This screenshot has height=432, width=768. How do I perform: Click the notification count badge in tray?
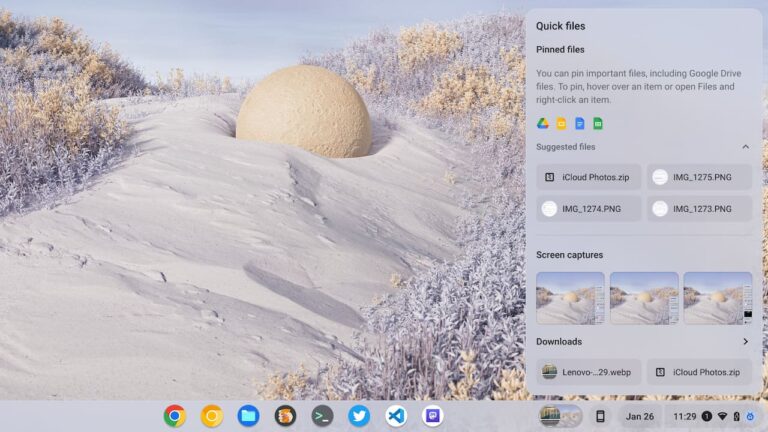706,416
